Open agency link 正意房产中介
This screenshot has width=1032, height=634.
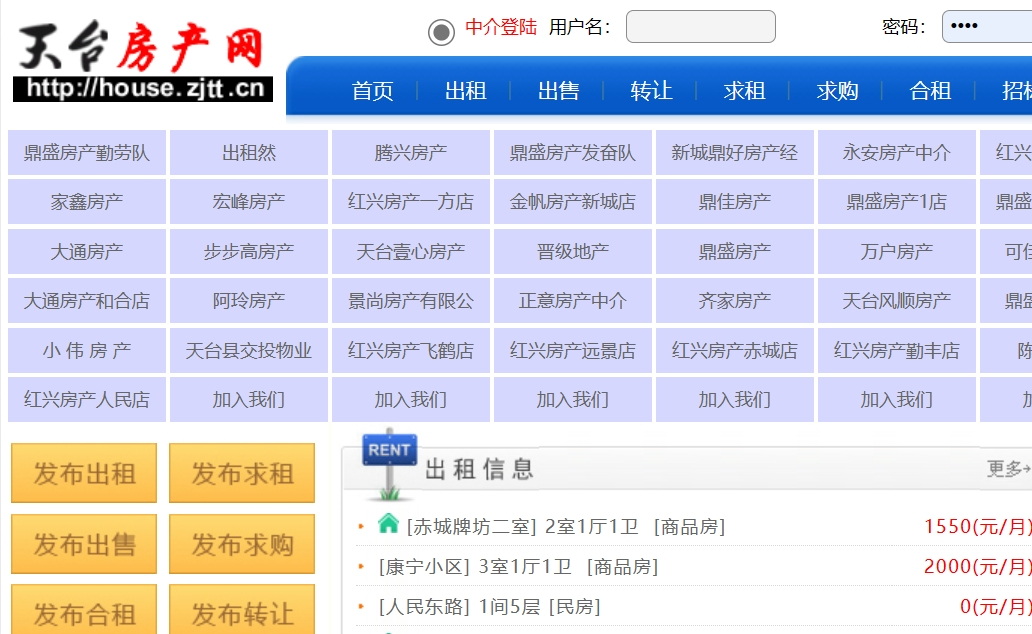coord(573,301)
